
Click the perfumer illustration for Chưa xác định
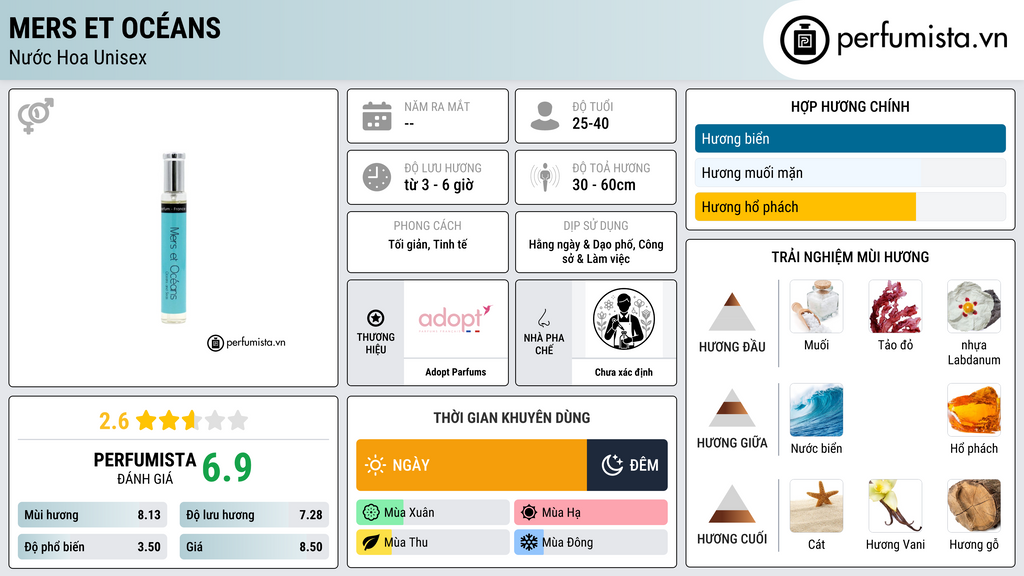click(x=624, y=319)
